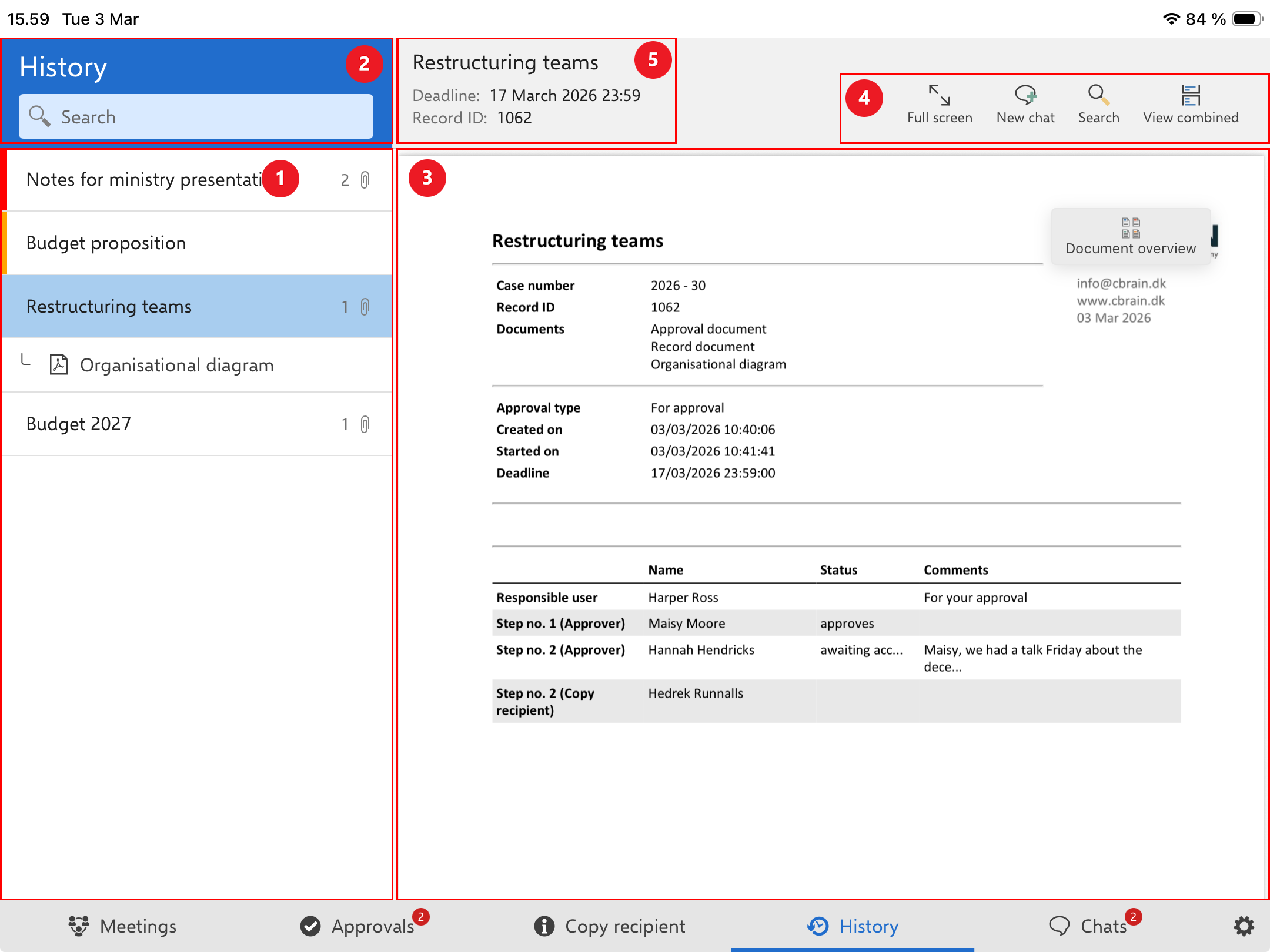1270x952 pixels.
Task: Click the Copy recipient info icon
Action: click(x=544, y=926)
